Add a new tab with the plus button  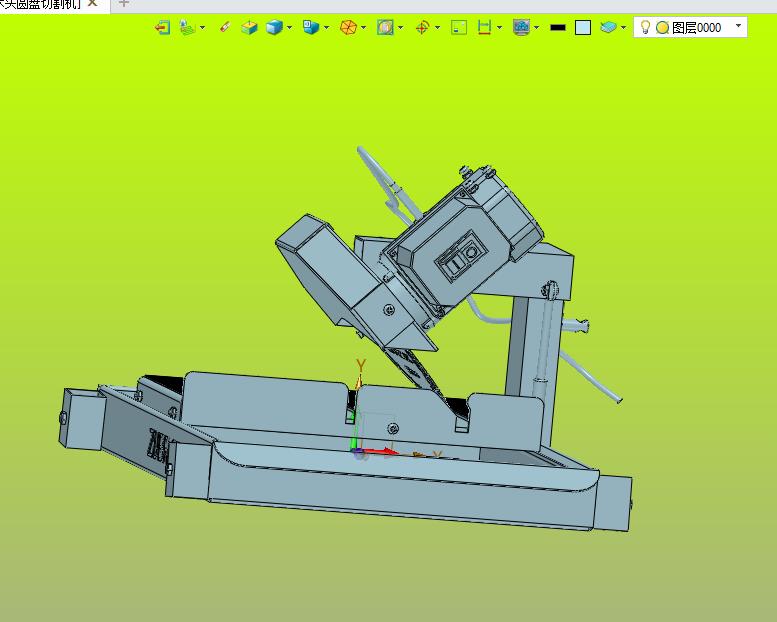point(124,3)
